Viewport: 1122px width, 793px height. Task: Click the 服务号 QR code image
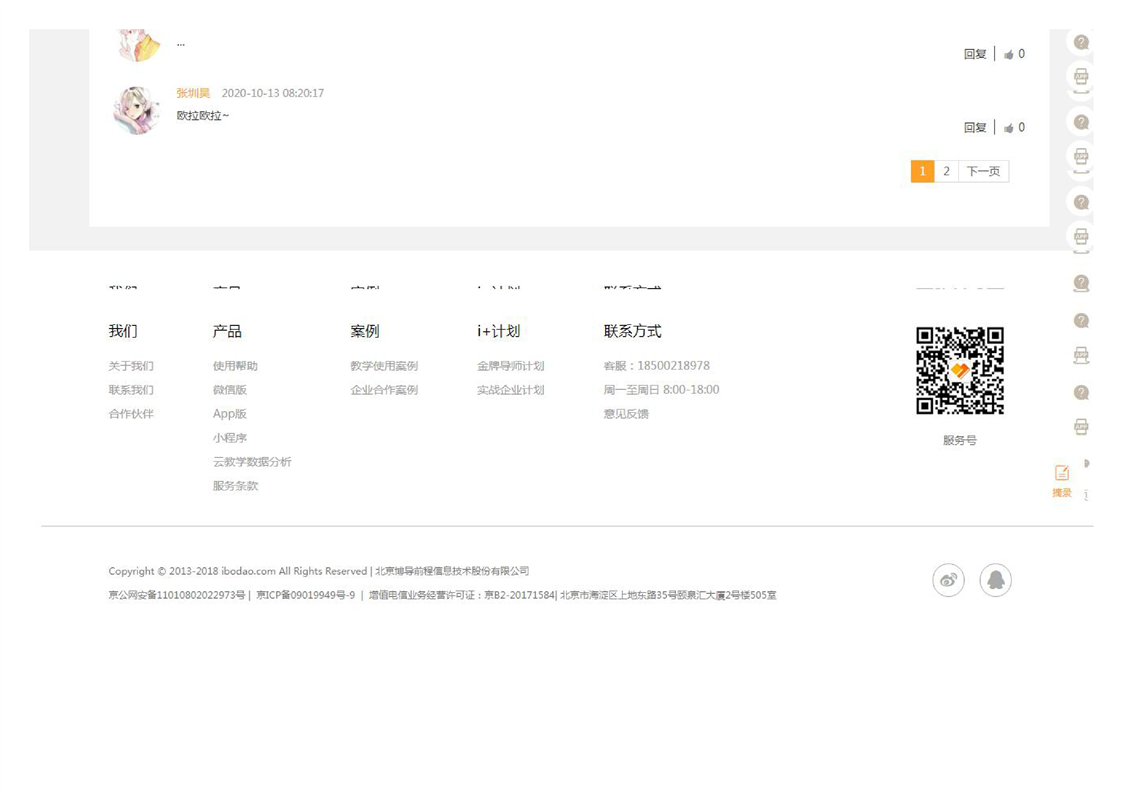(959, 370)
